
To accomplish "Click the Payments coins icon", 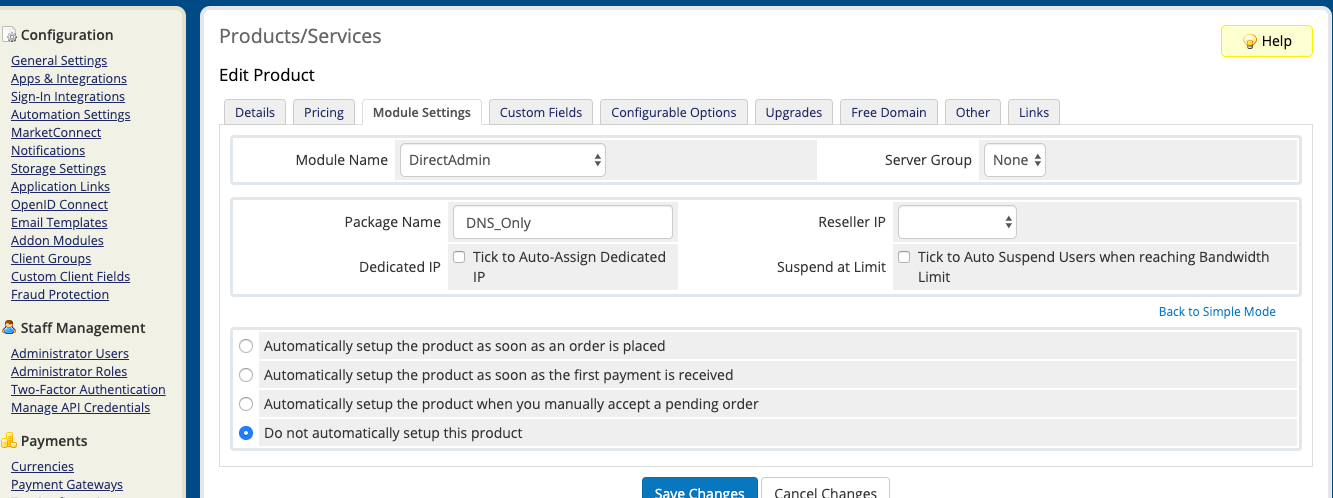I will click(9, 441).
